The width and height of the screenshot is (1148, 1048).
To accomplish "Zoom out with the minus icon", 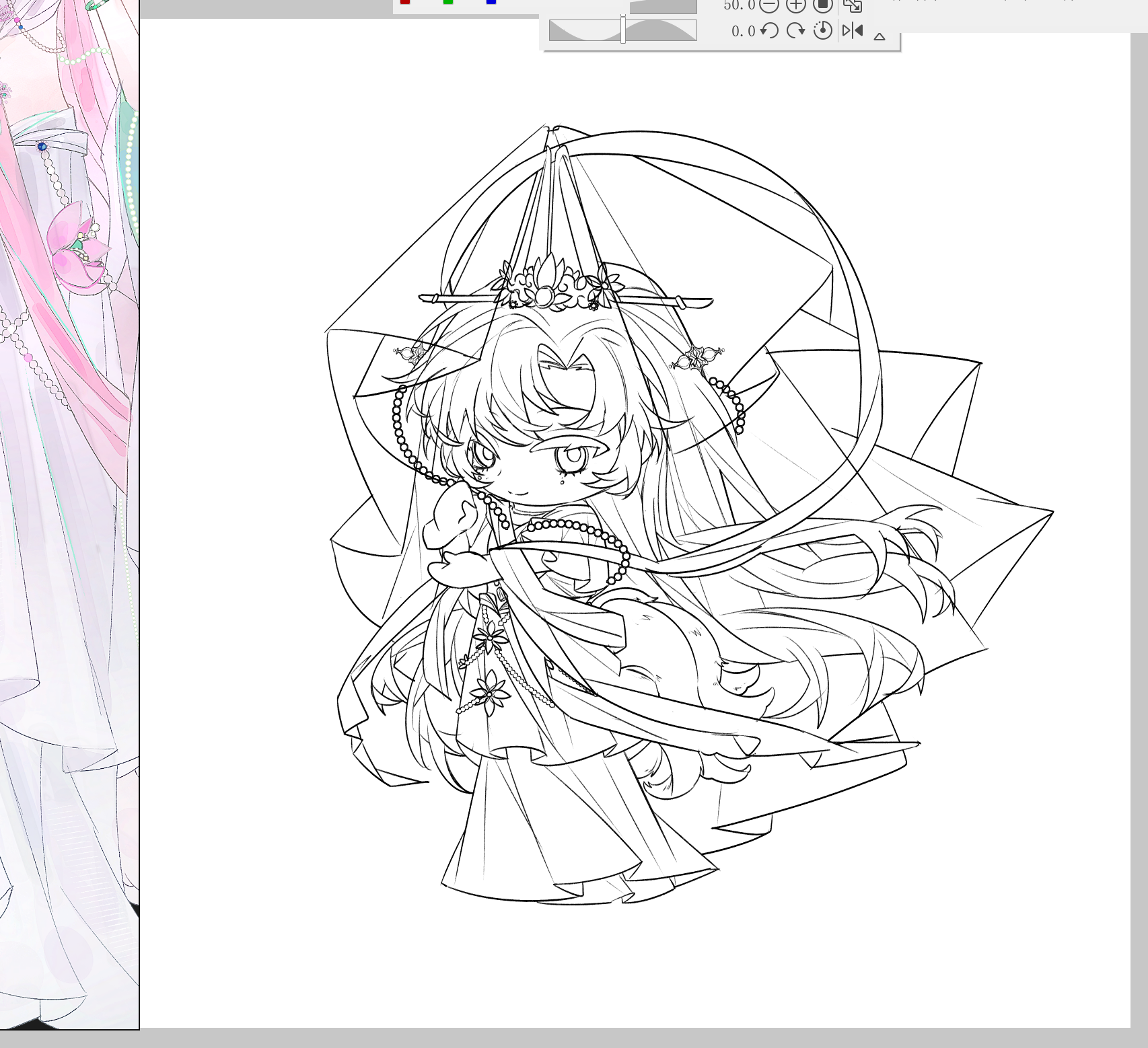I will [x=769, y=5].
